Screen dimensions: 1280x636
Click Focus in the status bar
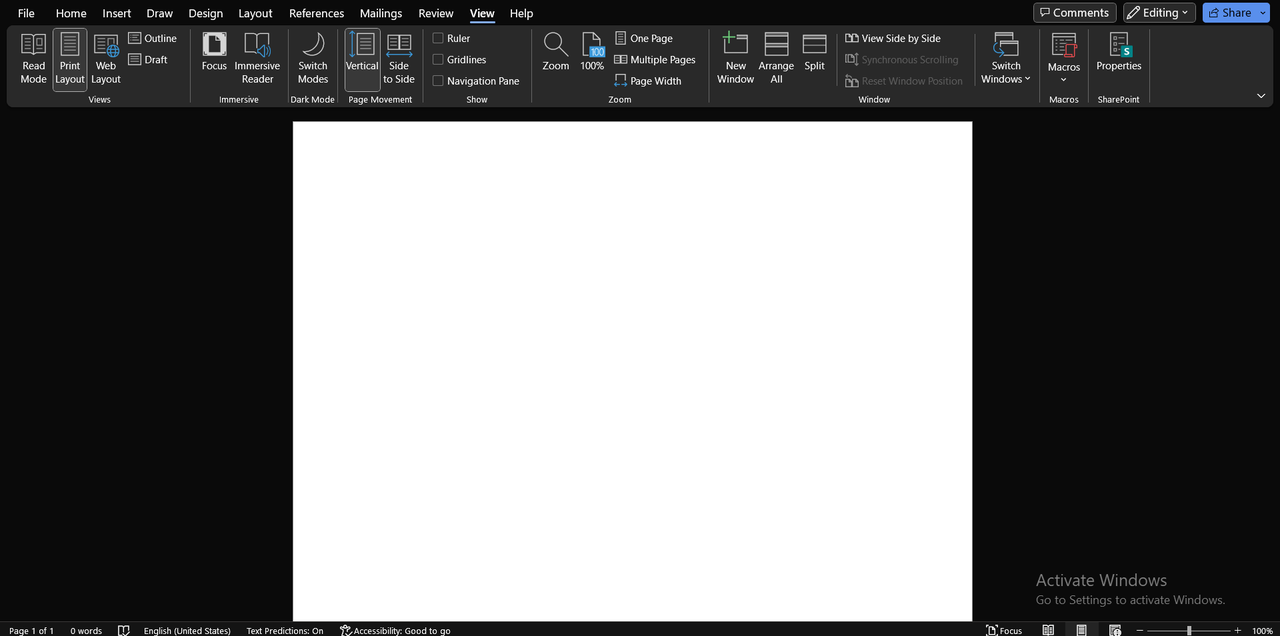(x=1005, y=630)
